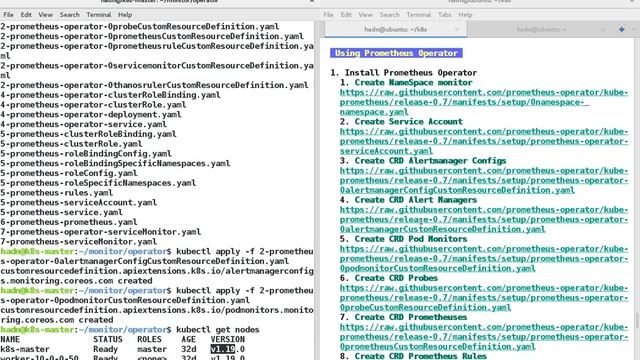
Task: Open View menu in right terminal window
Action: (365, 15)
